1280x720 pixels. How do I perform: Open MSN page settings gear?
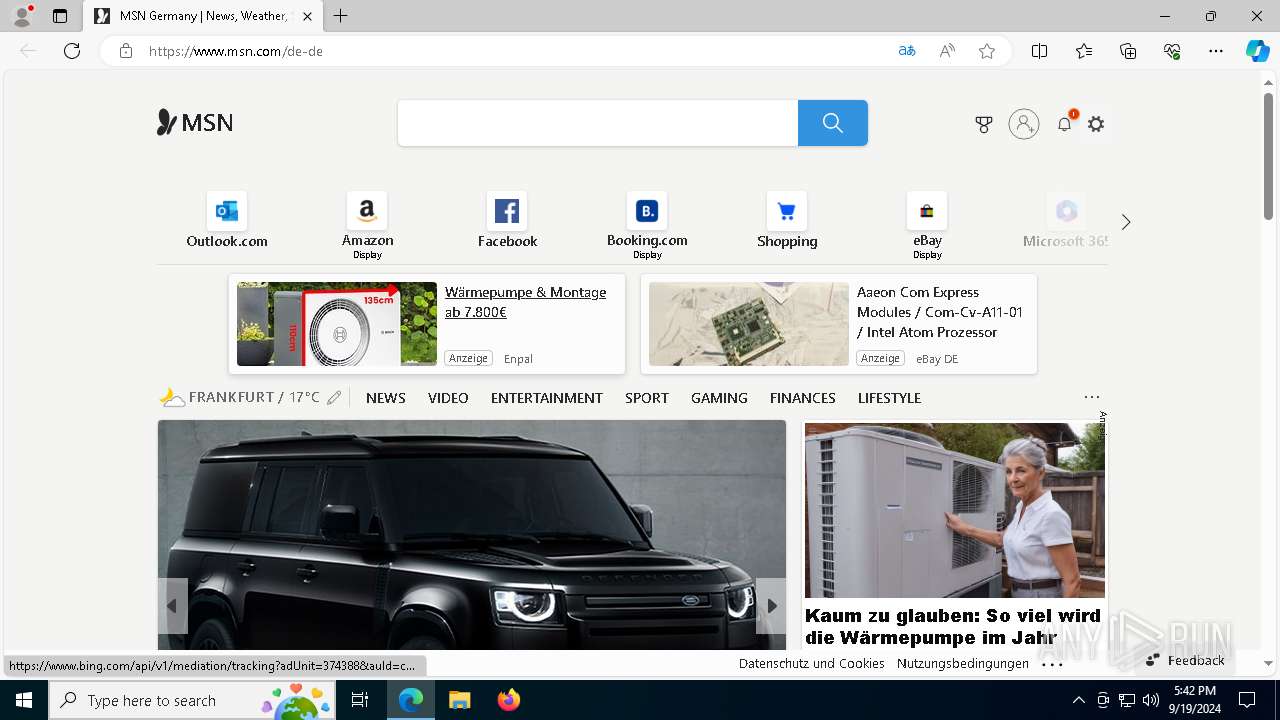1096,124
